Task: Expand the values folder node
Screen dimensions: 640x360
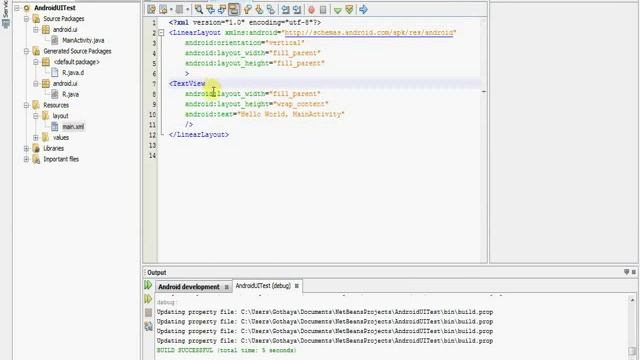Action: click(36, 138)
